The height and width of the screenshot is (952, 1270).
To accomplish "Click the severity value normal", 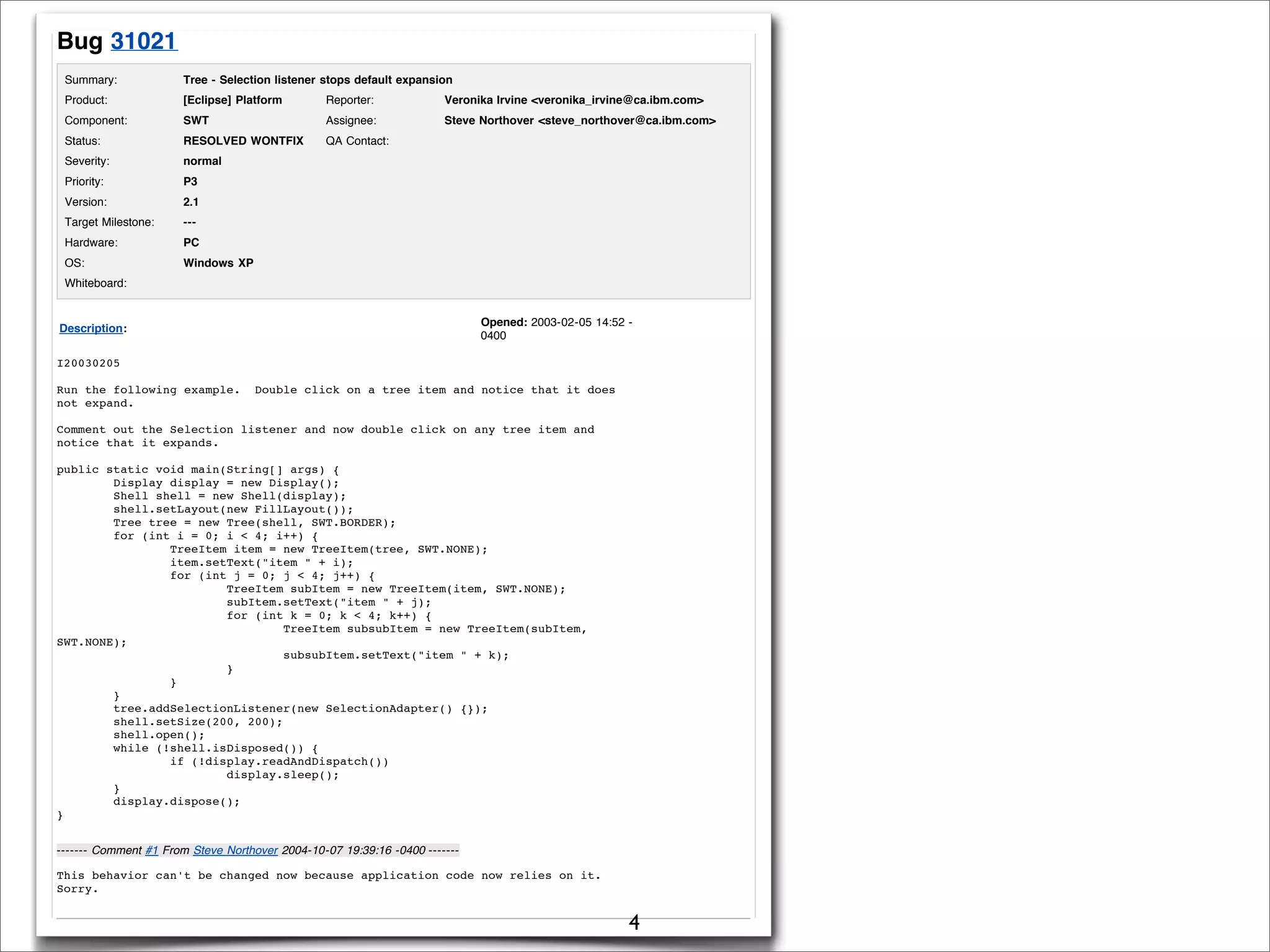I will 202,161.
